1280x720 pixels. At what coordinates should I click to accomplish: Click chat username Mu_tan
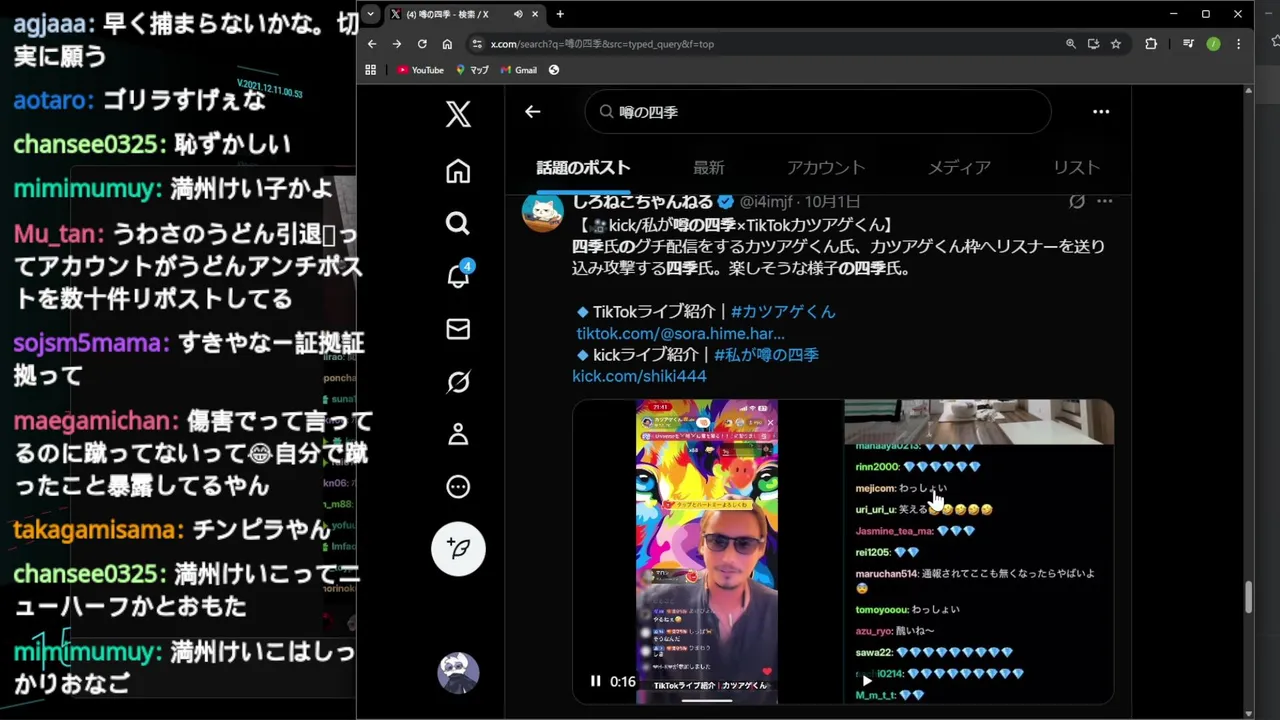coord(58,234)
